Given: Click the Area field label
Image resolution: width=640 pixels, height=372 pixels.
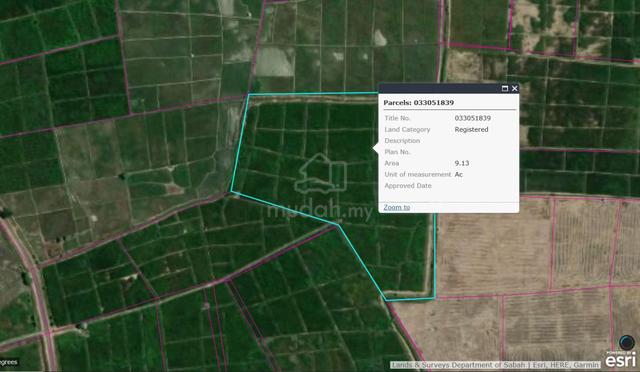Looking at the screenshot, I should pyautogui.click(x=391, y=163).
